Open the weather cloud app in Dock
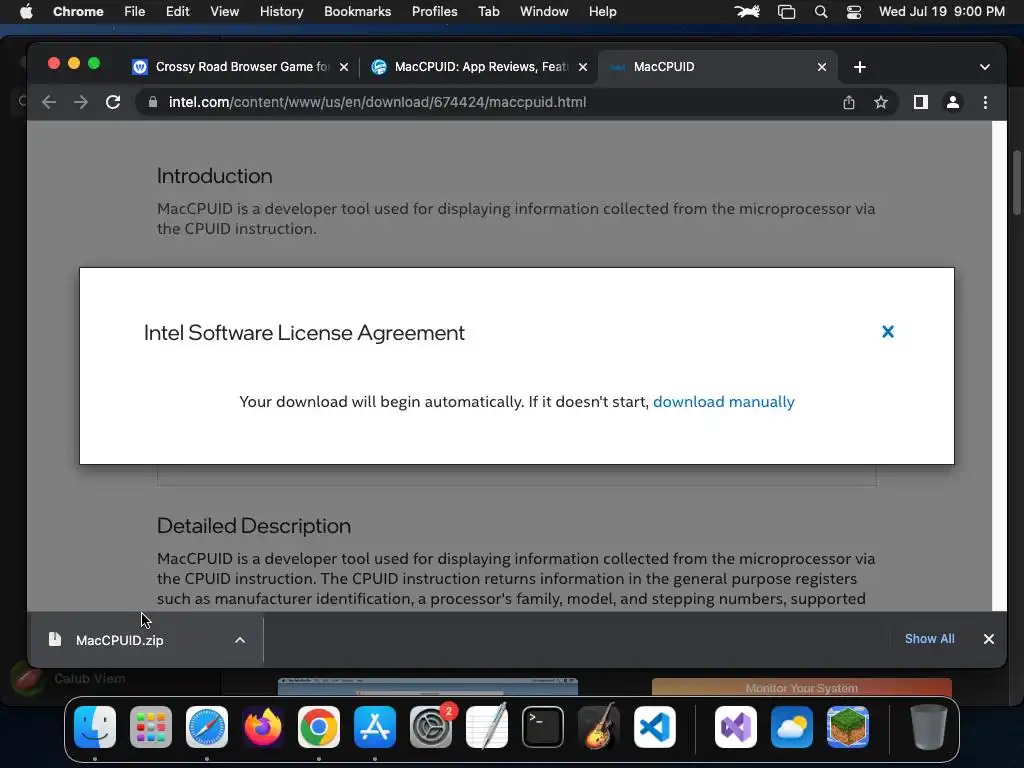 point(792,728)
